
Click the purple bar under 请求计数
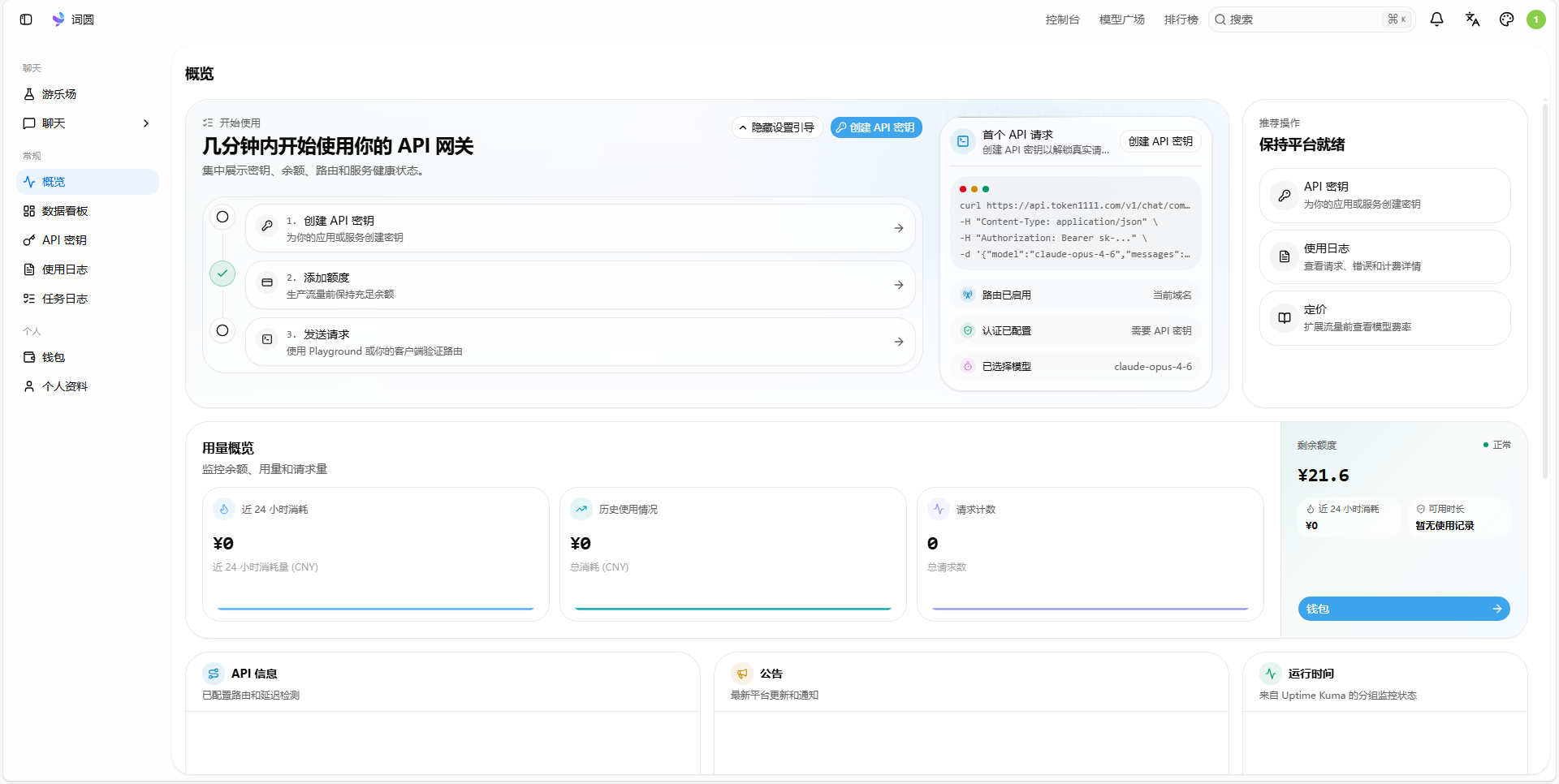coord(1090,608)
